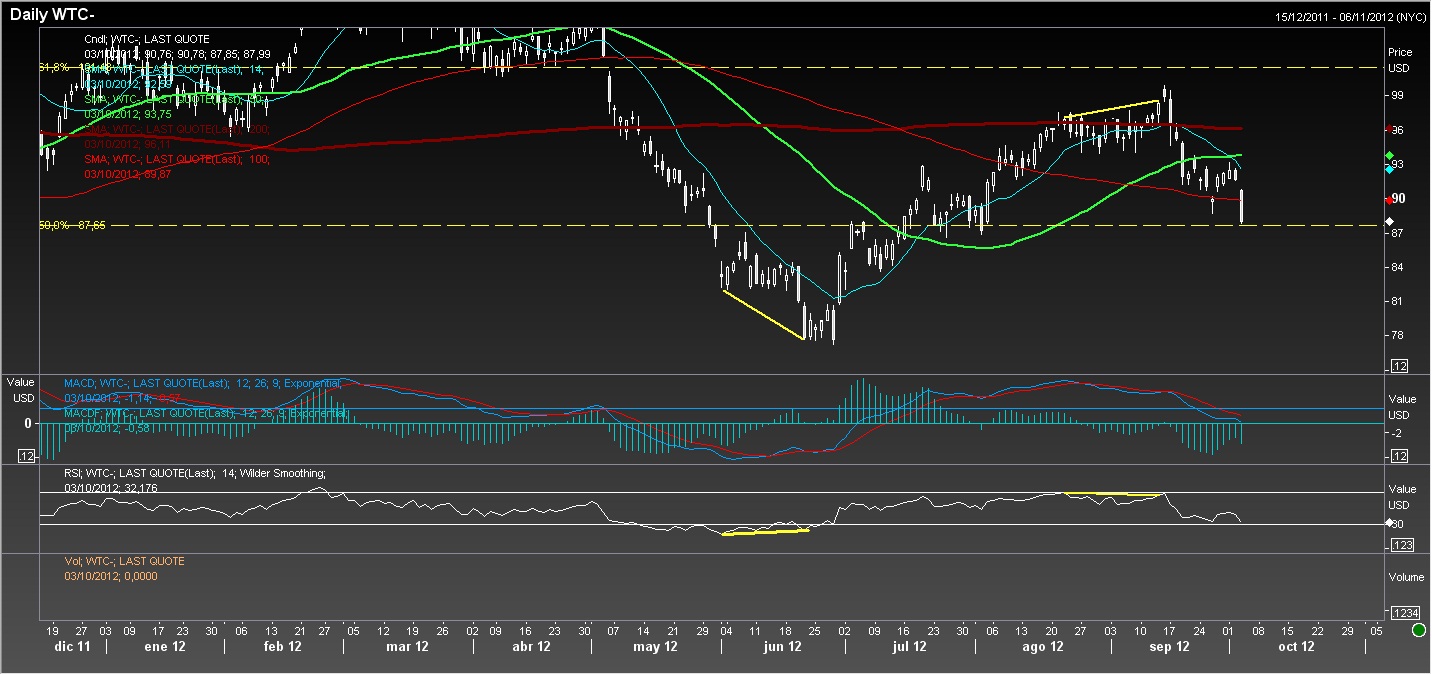Click the green diamond marker on price axis
1432x675 pixels.
click(1389, 155)
